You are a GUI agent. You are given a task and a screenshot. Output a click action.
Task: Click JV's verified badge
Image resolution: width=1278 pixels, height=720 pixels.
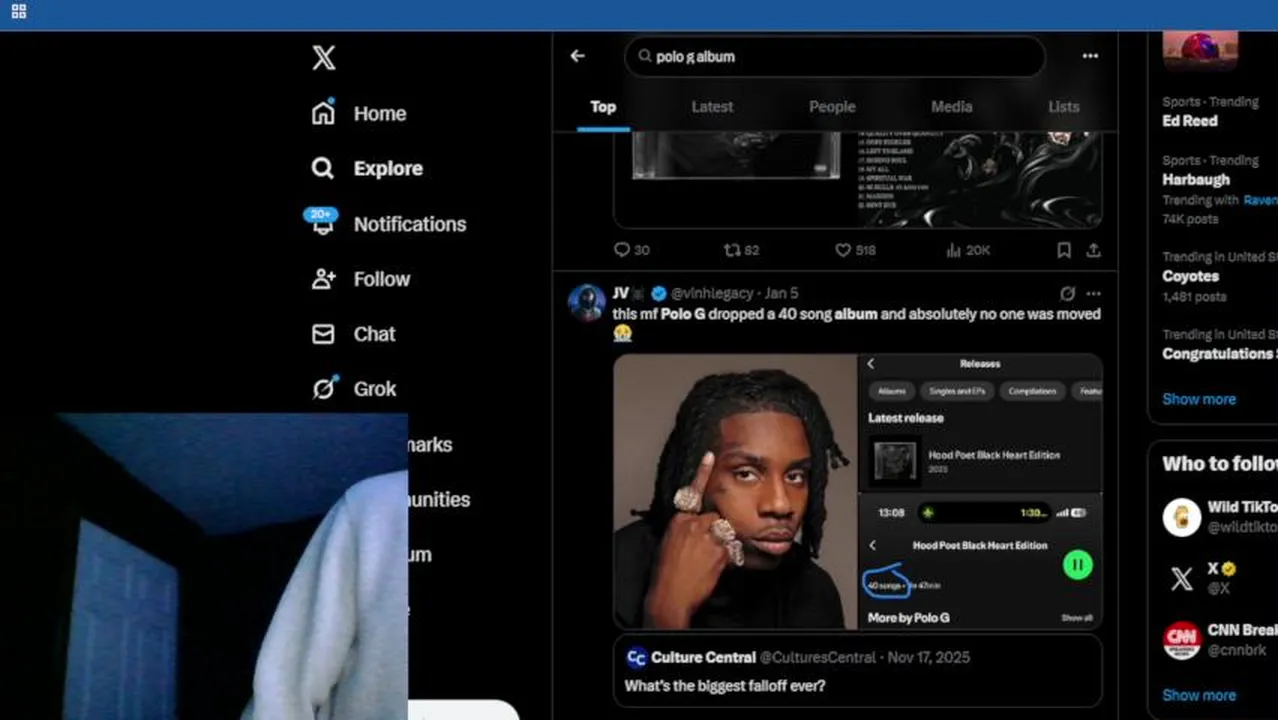[659, 293]
